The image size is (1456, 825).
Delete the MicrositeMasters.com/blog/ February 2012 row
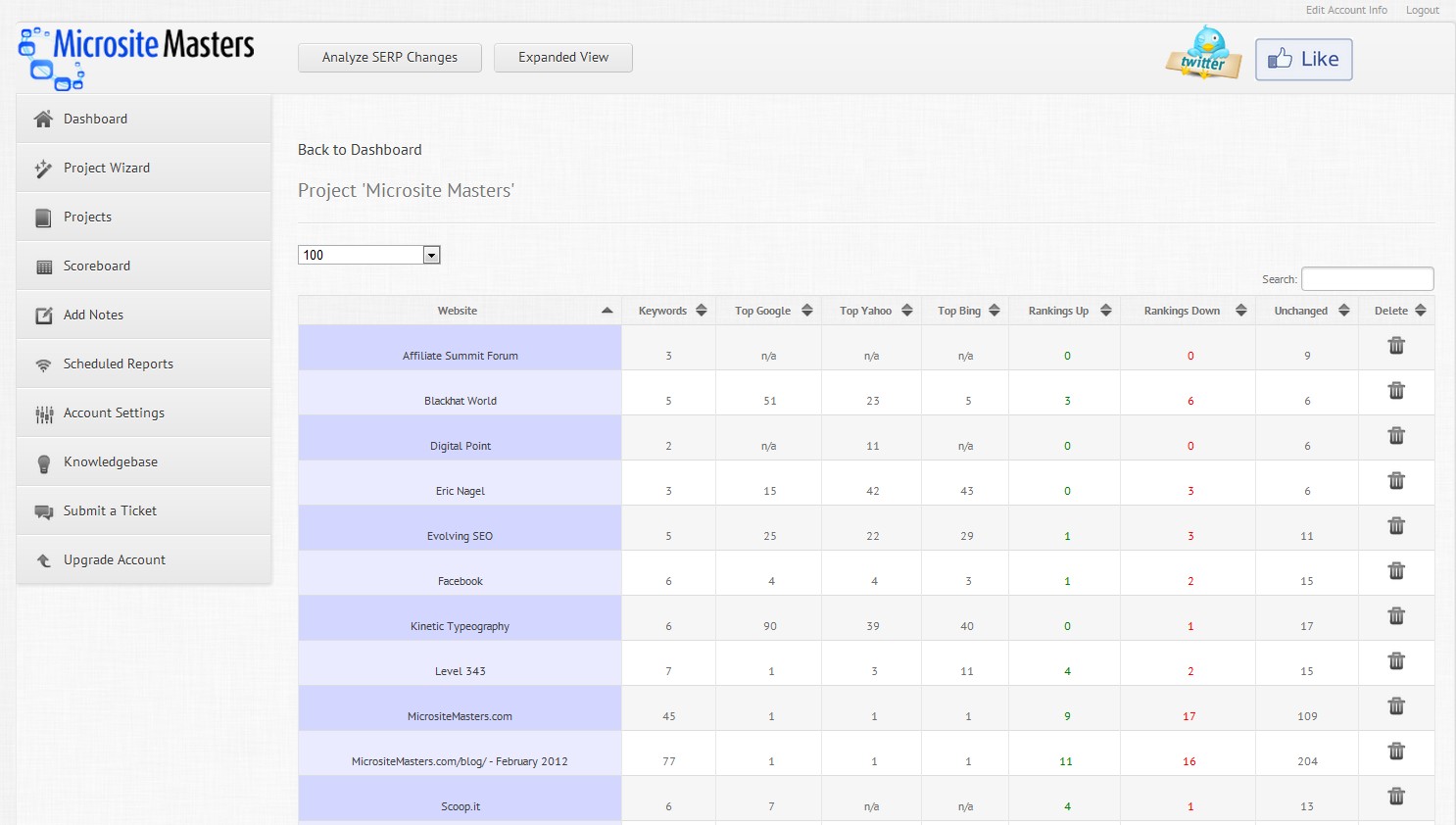point(1396,751)
